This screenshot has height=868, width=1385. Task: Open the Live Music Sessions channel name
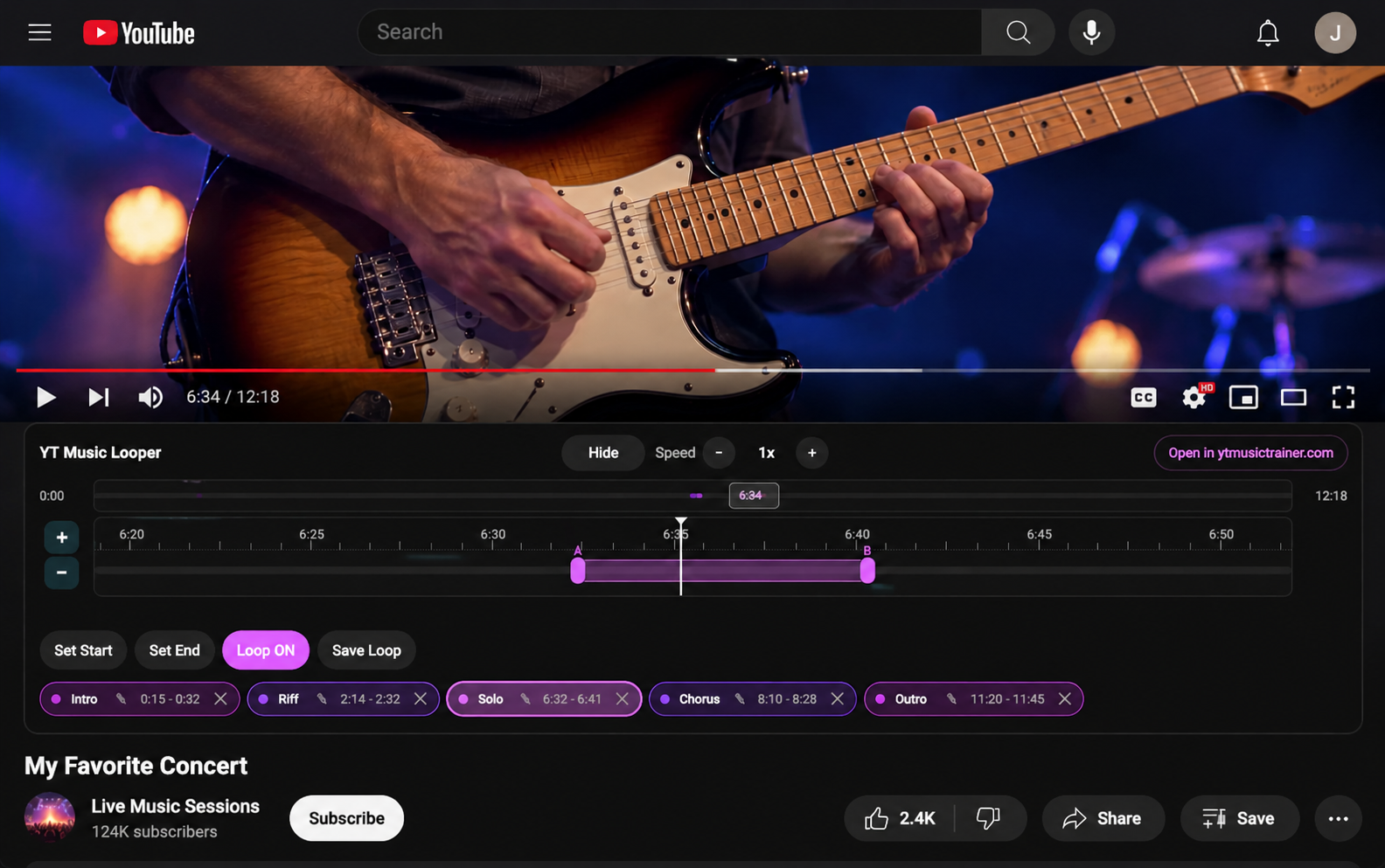175,807
